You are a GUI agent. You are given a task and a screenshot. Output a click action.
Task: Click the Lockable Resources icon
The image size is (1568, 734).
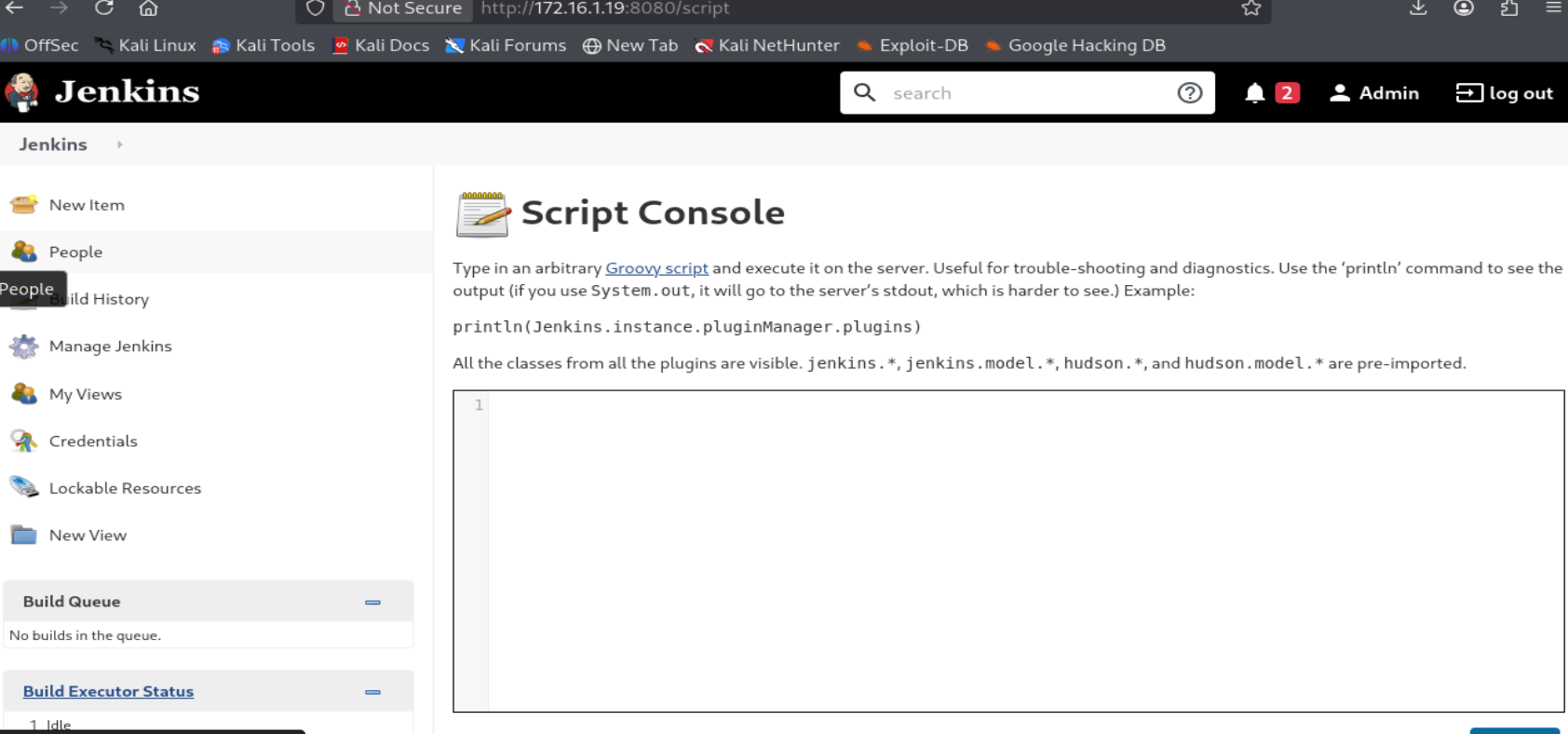[x=24, y=487]
